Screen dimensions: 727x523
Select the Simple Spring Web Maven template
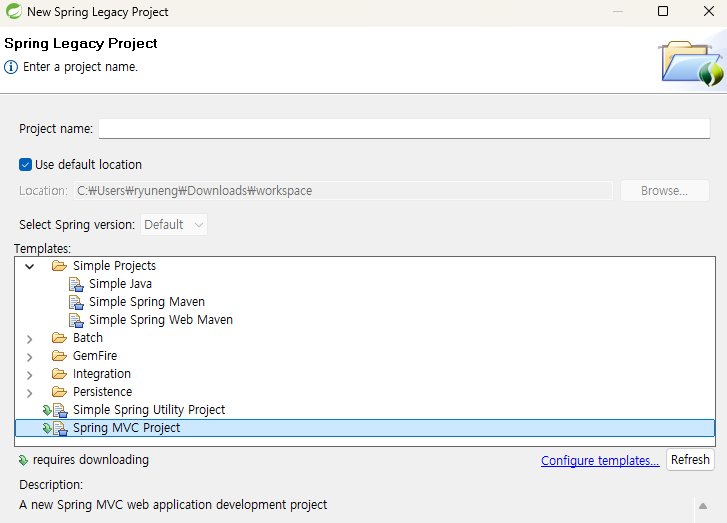pyautogui.click(x=161, y=320)
